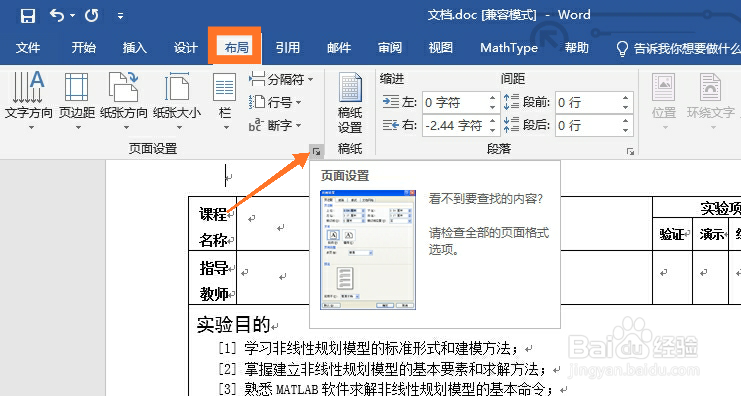
Task: Open the 帮助 tab
Action: [577, 48]
